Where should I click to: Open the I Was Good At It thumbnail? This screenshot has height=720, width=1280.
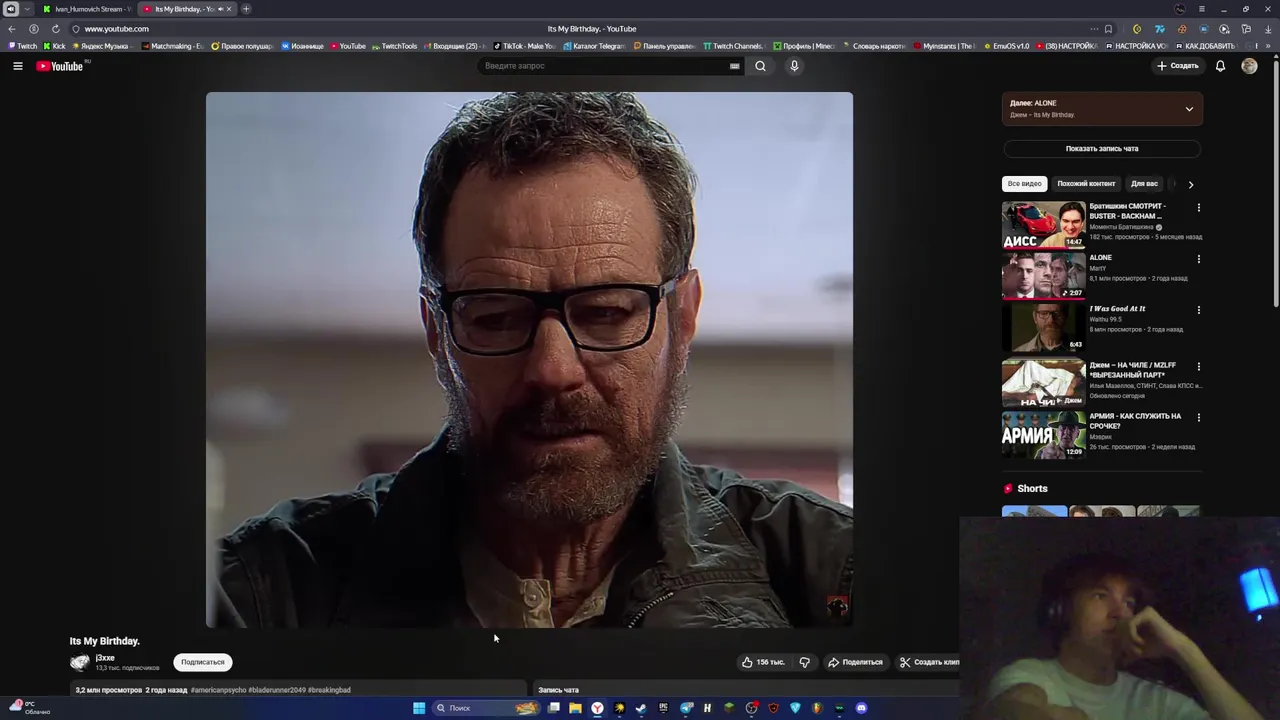(1043, 327)
